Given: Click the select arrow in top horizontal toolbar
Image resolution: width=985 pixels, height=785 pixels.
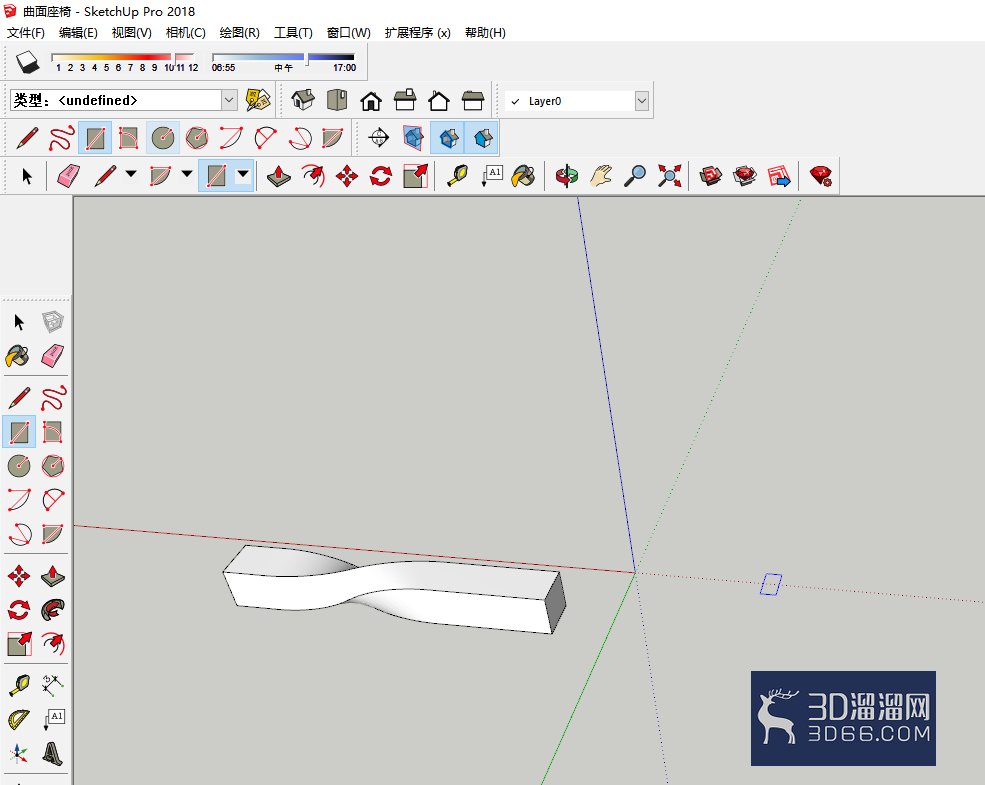Looking at the screenshot, I should click(26, 176).
